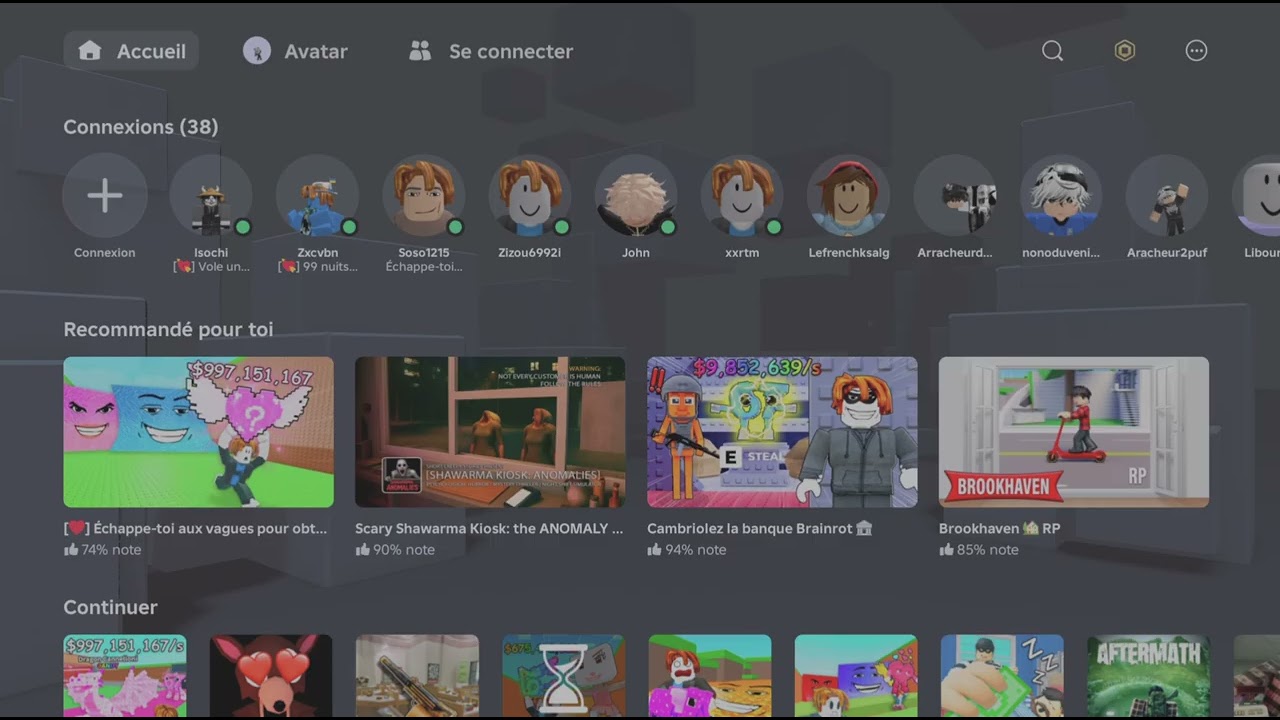Image resolution: width=1280 pixels, height=720 pixels.
Task: Continue the $997,151,167/s game tile
Action: (x=125, y=676)
